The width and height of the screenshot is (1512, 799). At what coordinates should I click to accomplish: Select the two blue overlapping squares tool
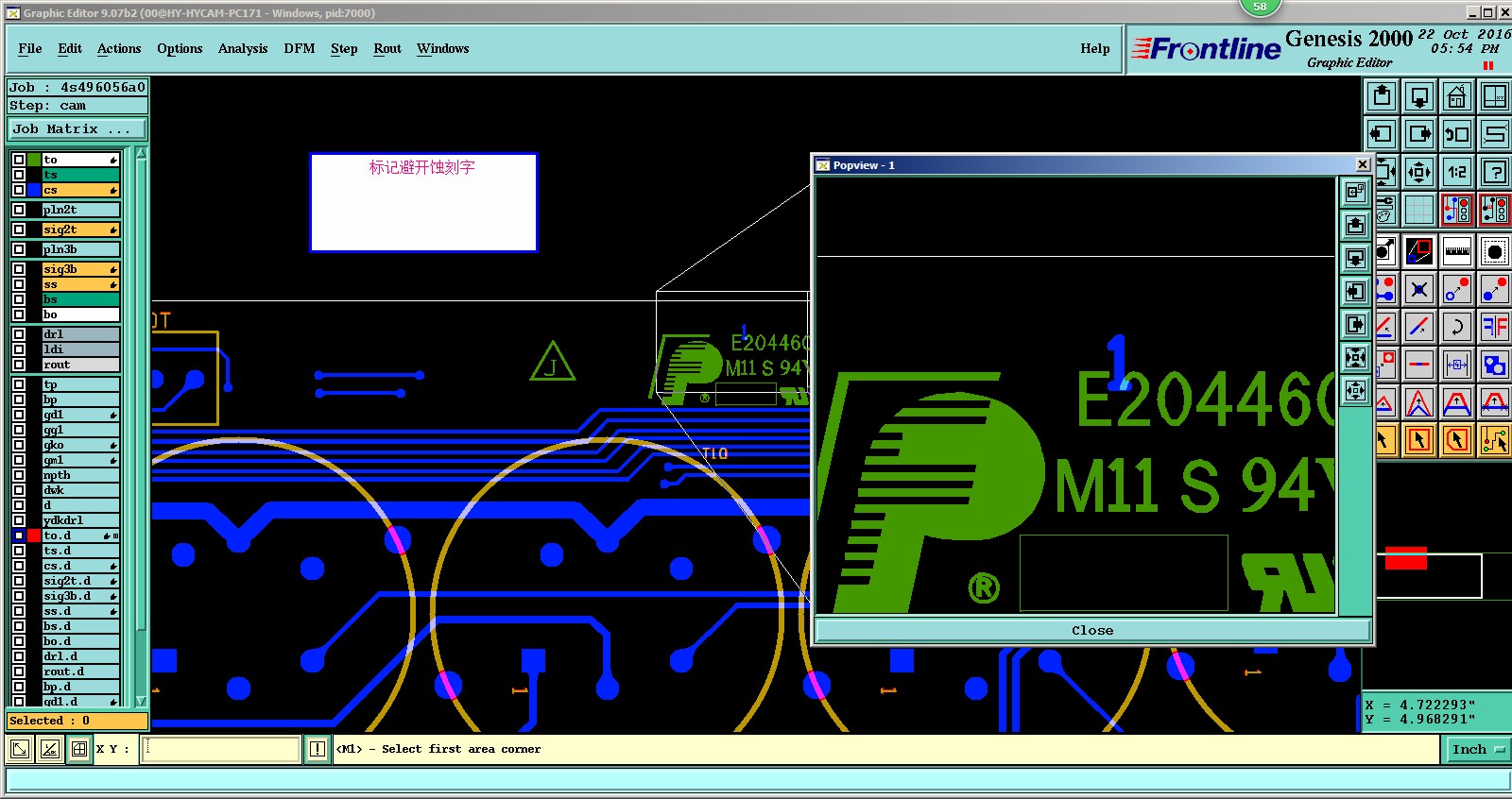point(1495,365)
